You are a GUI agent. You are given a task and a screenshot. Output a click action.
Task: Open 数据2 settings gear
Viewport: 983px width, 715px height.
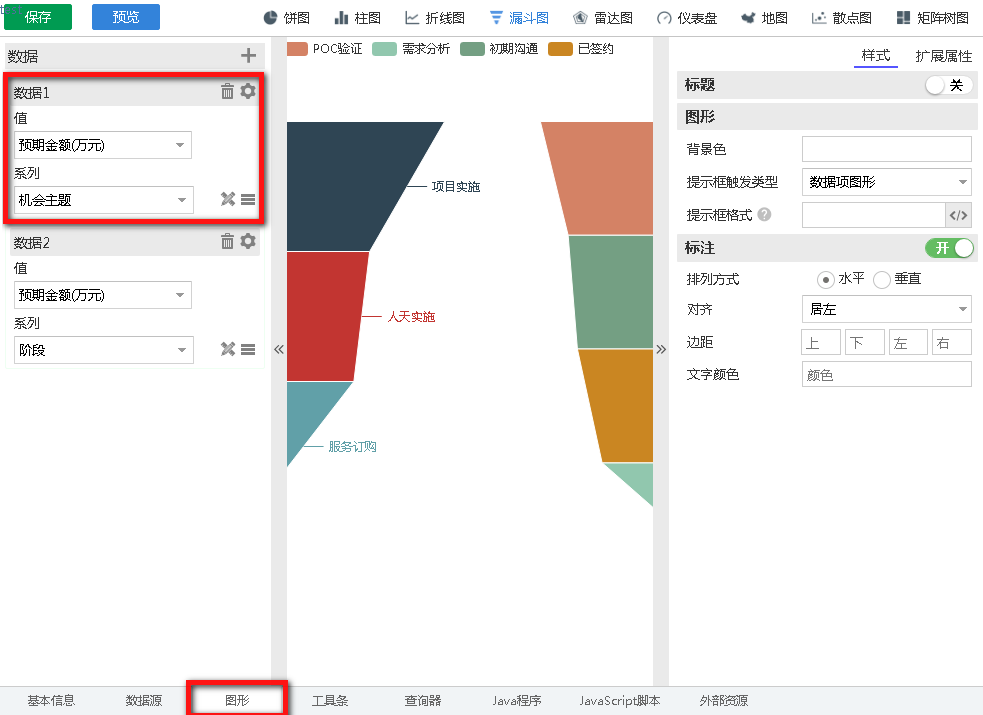coord(248,241)
